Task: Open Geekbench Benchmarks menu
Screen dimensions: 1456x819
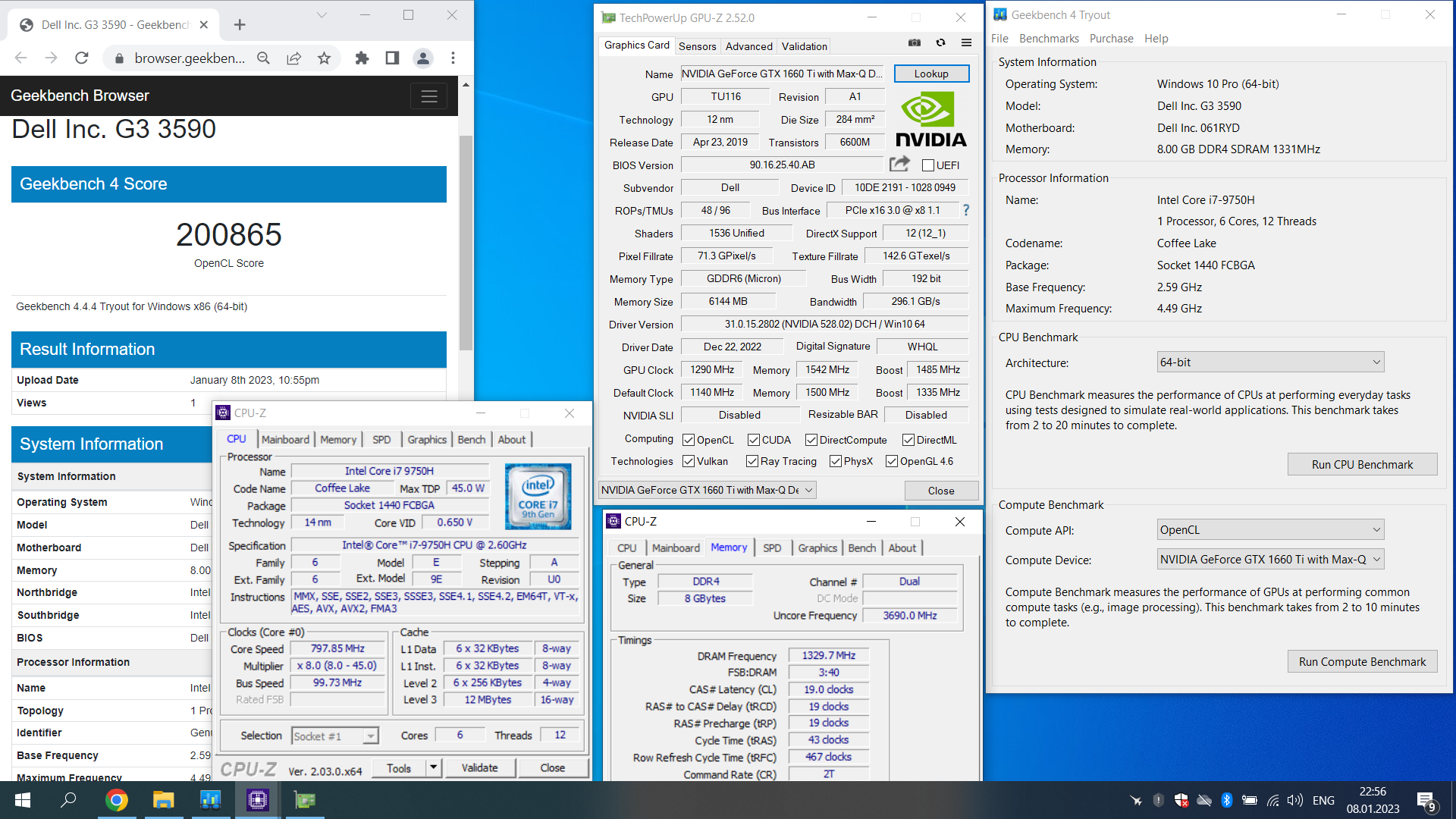Action: coord(1049,39)
